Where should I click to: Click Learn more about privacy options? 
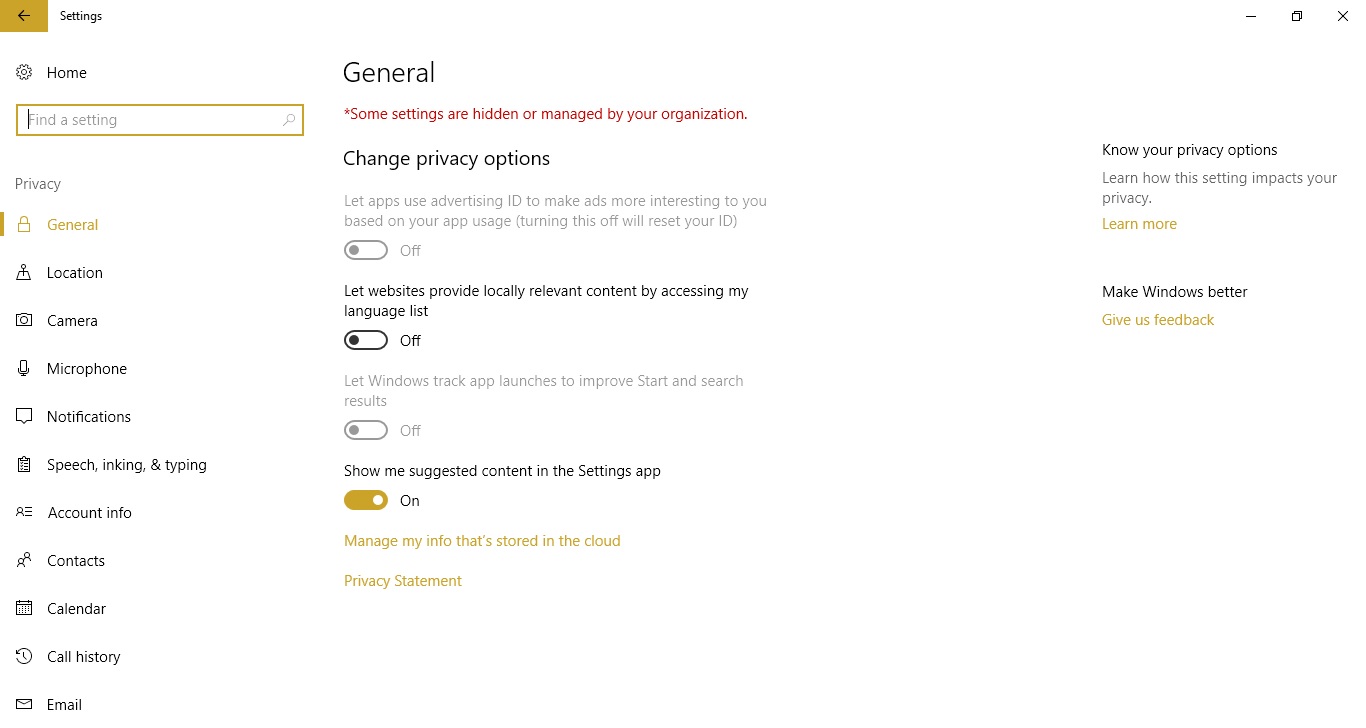[1139, 224]
